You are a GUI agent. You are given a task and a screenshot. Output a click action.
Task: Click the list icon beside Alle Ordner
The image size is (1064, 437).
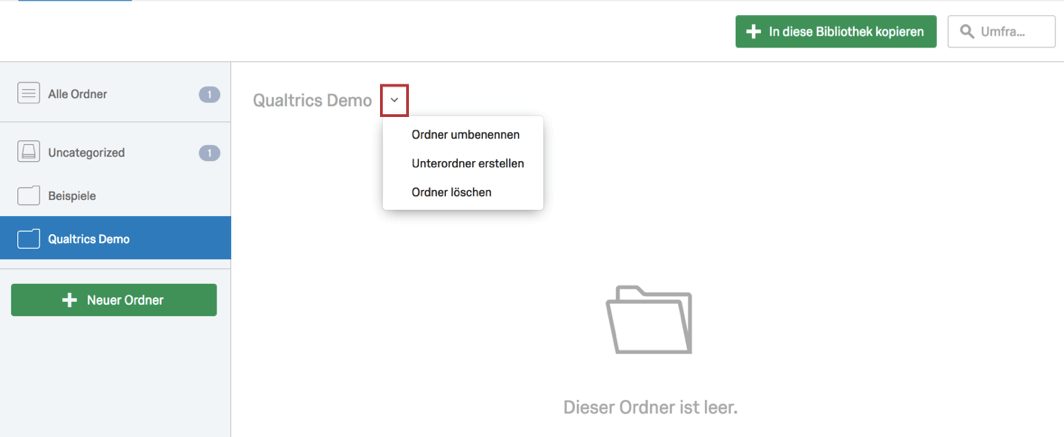point(28,94)
